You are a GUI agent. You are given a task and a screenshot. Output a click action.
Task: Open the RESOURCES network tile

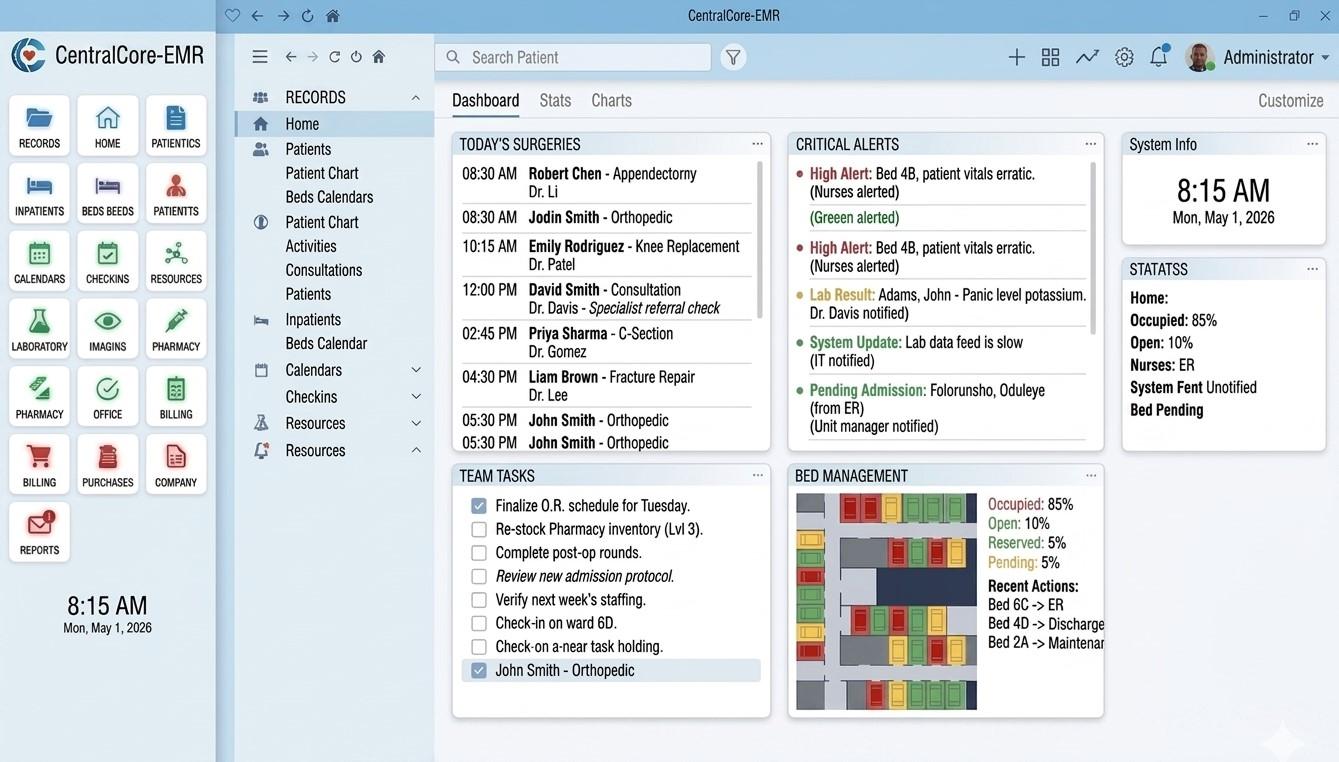176,261
